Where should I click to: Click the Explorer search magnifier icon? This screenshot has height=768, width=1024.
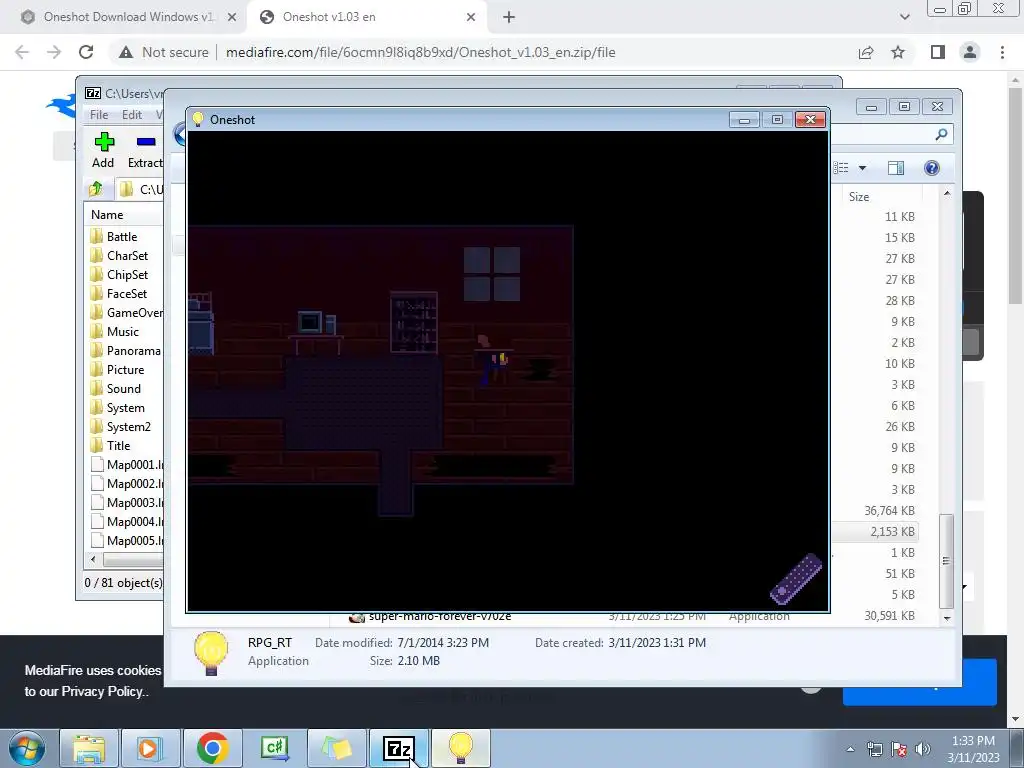[x=941, y=135]
